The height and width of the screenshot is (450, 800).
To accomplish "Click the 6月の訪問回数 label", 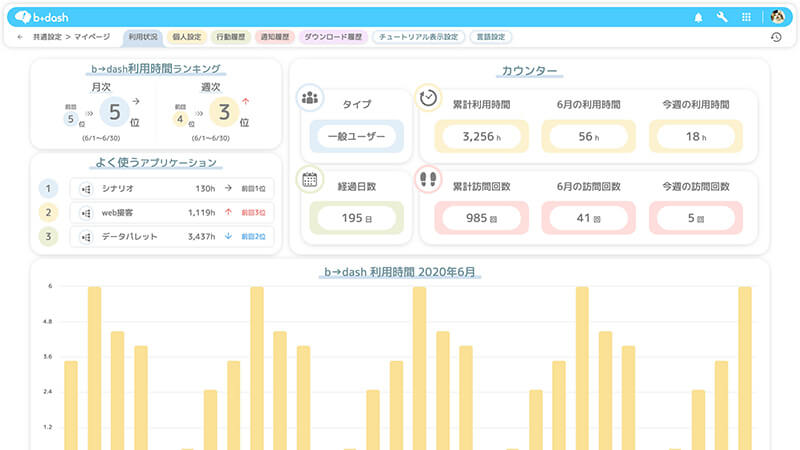I will tap(588, 187).
